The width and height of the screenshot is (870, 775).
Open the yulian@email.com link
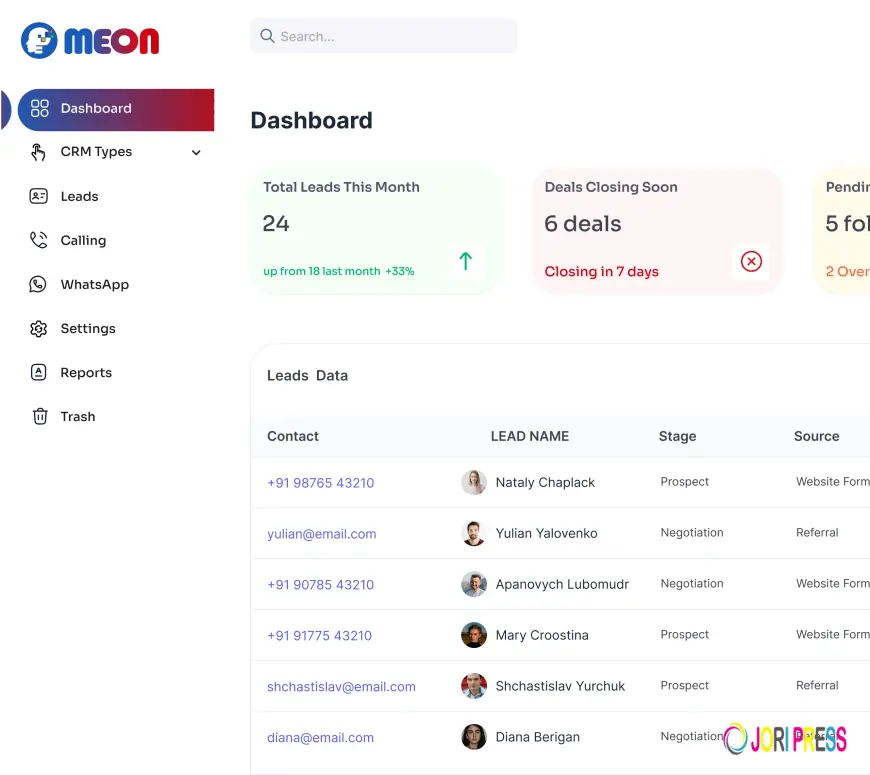(321, 533)
